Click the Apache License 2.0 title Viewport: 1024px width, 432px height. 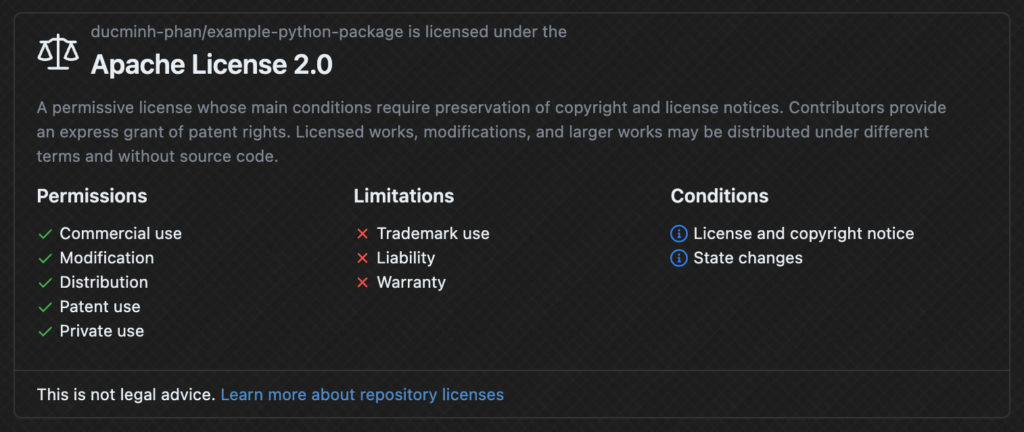[x=212, y=65]
